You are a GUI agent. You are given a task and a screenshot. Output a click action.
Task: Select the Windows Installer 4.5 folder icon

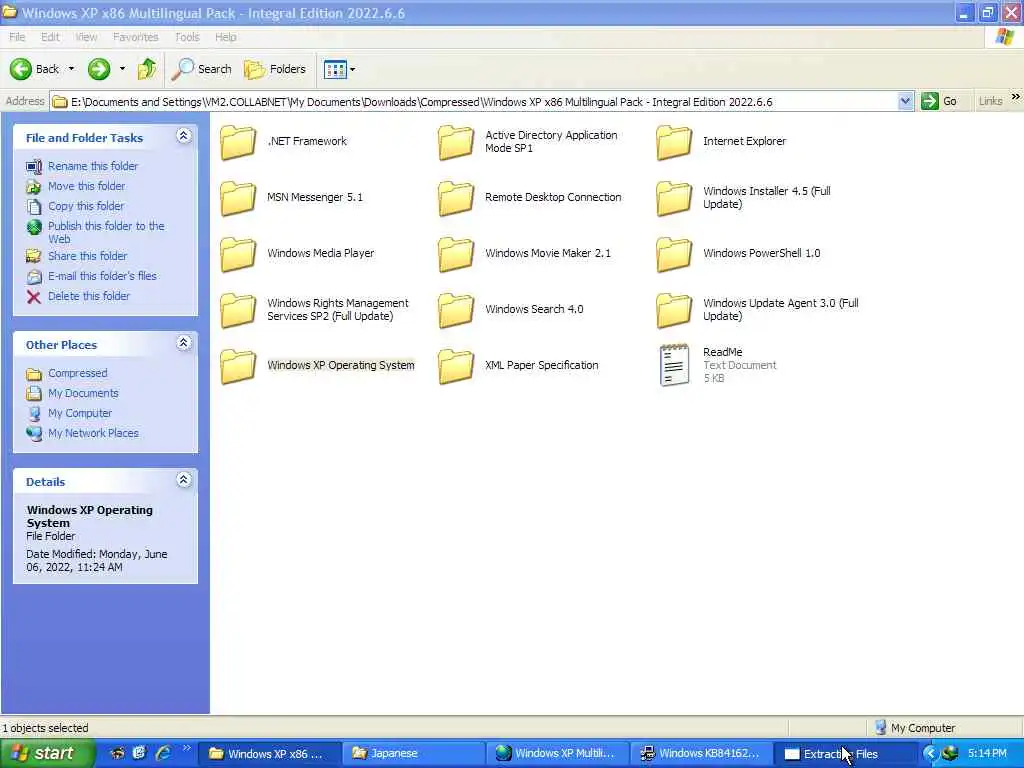tap(674, 198)
